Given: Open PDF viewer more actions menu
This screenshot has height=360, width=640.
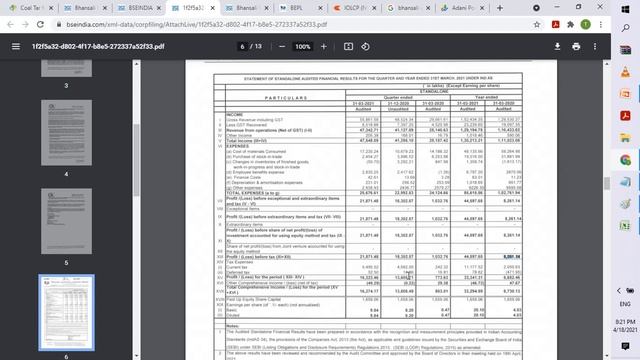Looking at the screenshot, I should click(595, 47).
